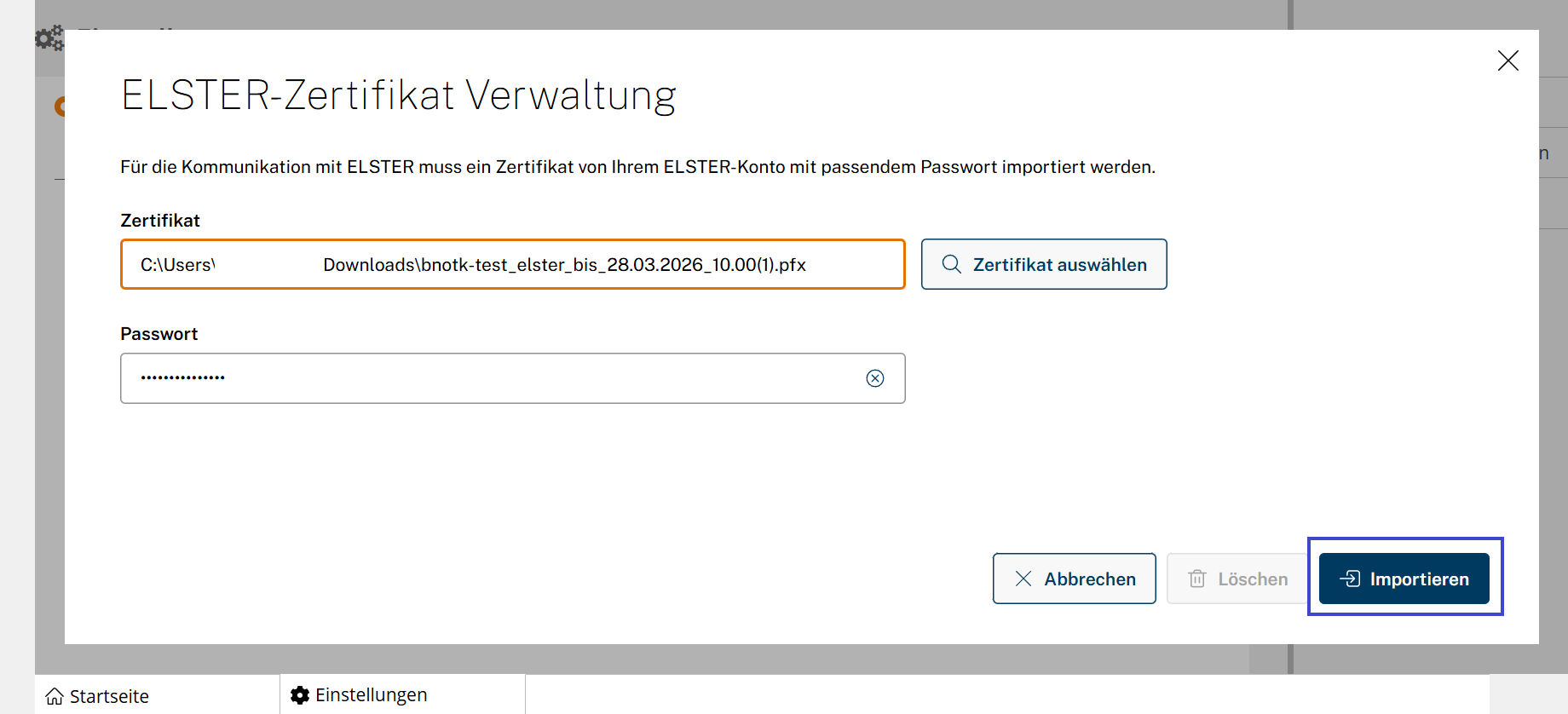Screen dimensions: 1568x714
Task: Click the gear icon next to Einstellungen
Action: click(x=300, y=695)
